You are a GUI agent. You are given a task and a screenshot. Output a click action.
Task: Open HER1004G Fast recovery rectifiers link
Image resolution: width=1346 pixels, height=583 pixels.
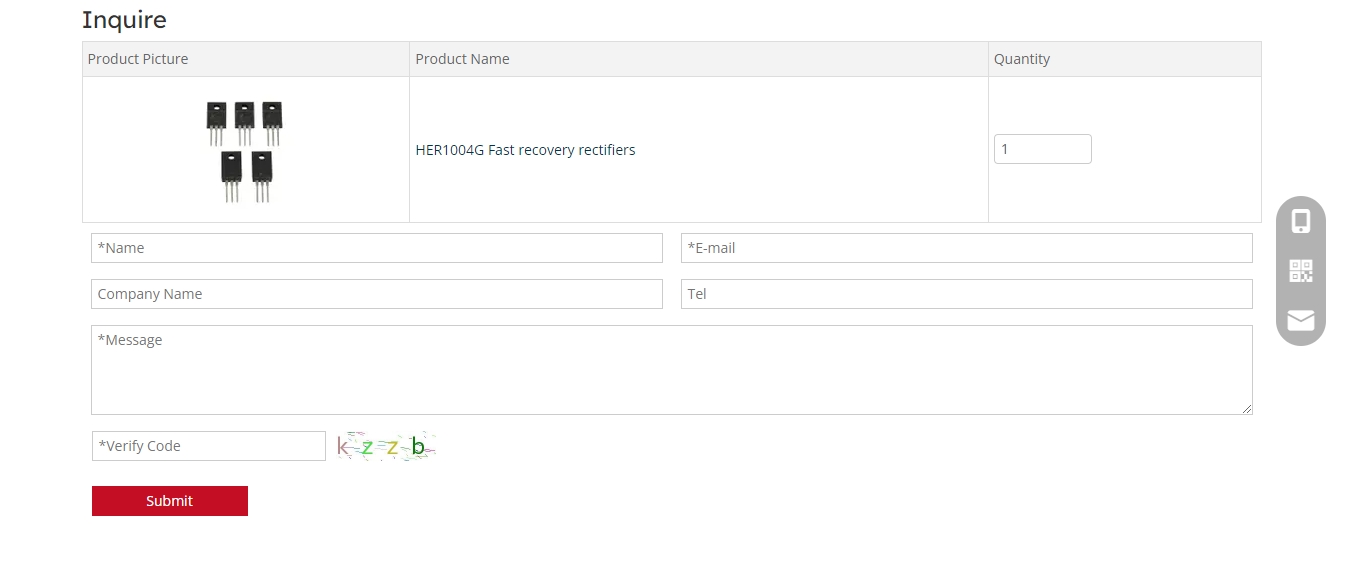pyautogui.click(x=525, y=150)
